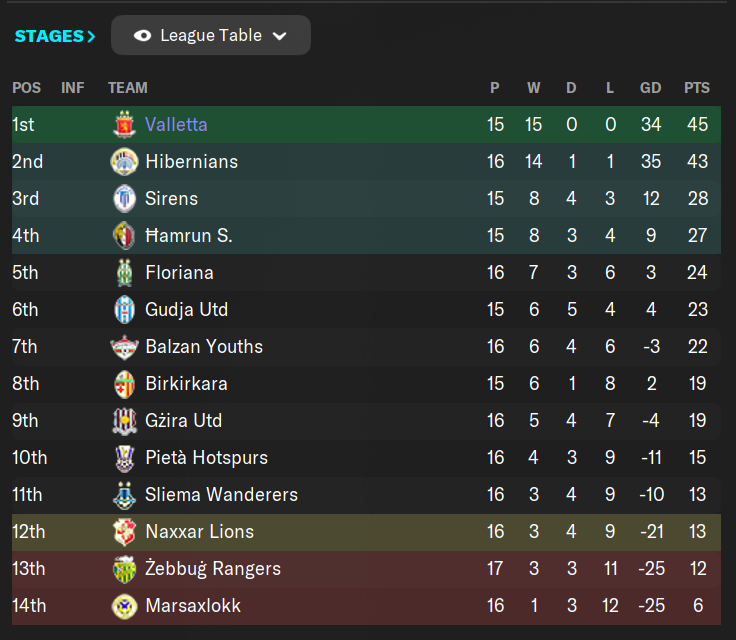Viewport: 736px width, 640px height.
Task: Click the Balzan Youths crest icon
Action: 124,347
